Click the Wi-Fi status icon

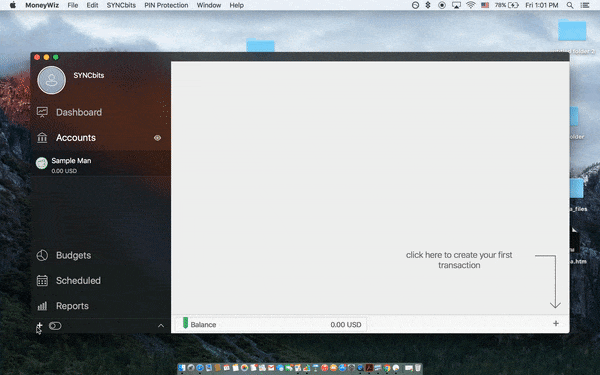pos(471,5)
